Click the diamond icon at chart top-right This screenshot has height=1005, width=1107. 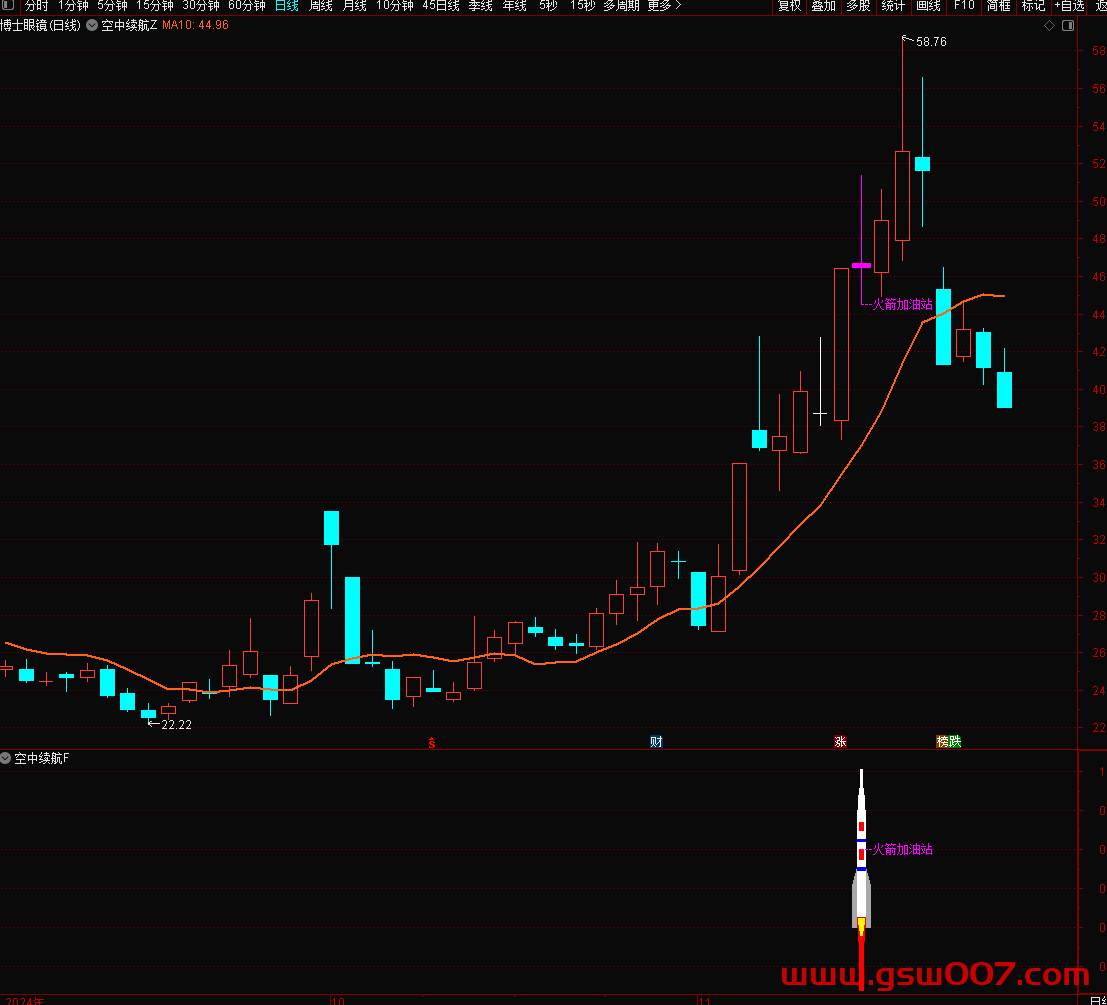1049,25
